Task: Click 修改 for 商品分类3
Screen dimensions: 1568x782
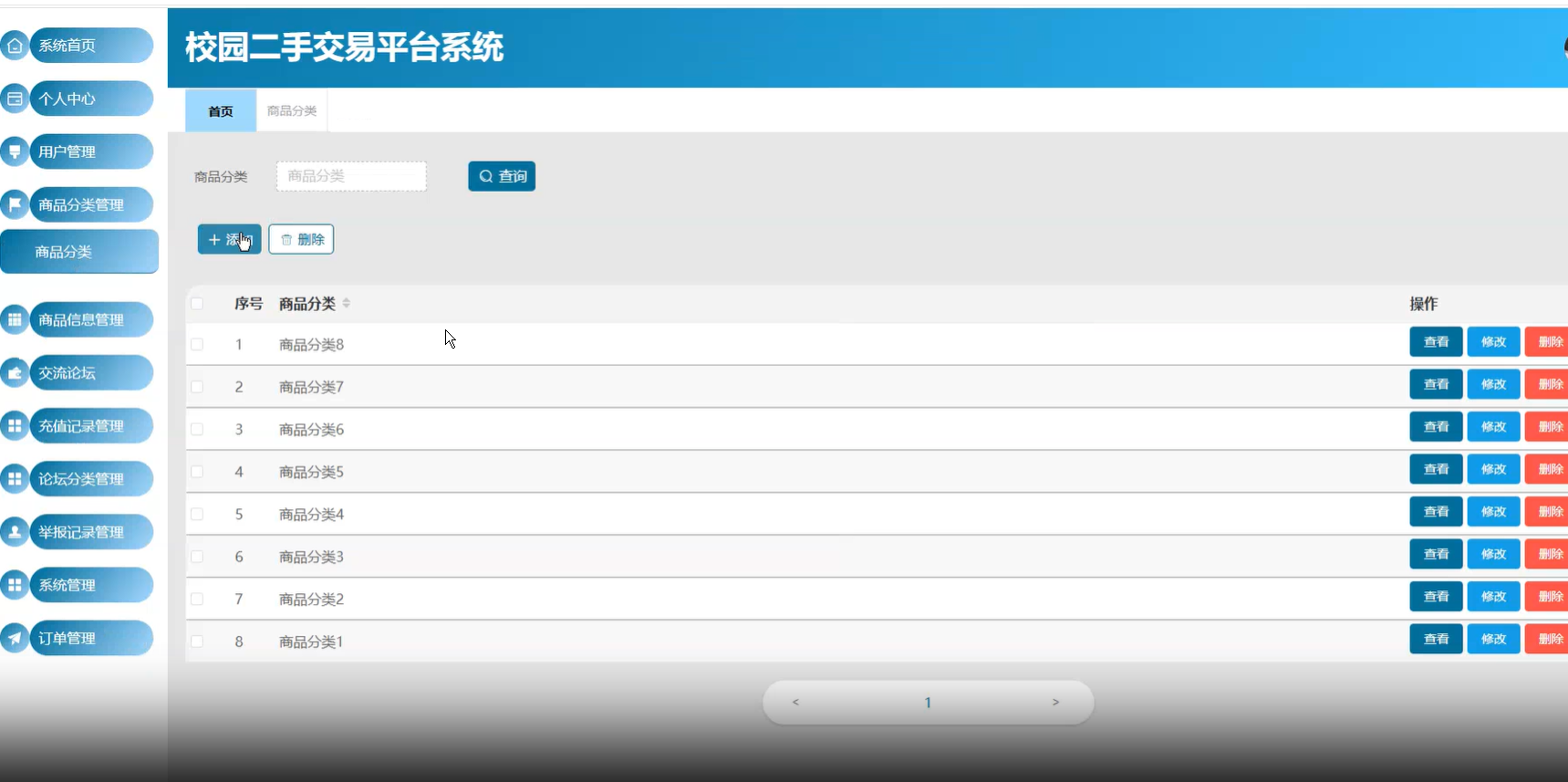Action: pyautogui.click(x=1493, y=554)
